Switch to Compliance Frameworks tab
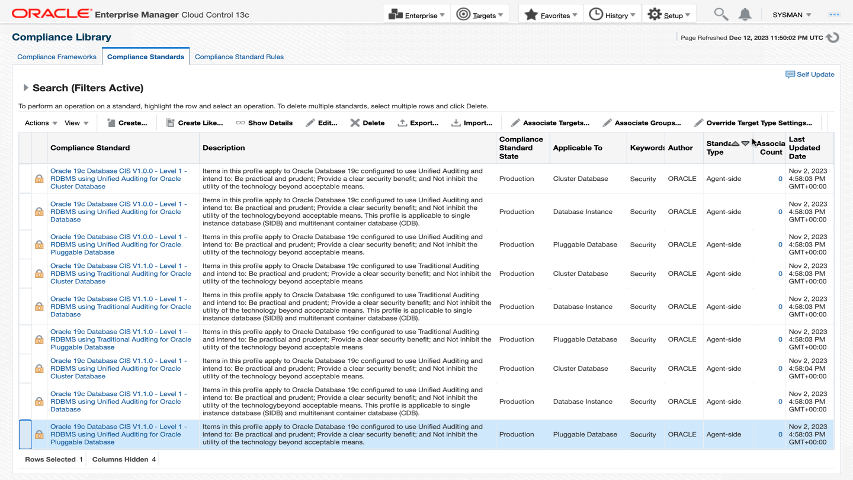 57,57
